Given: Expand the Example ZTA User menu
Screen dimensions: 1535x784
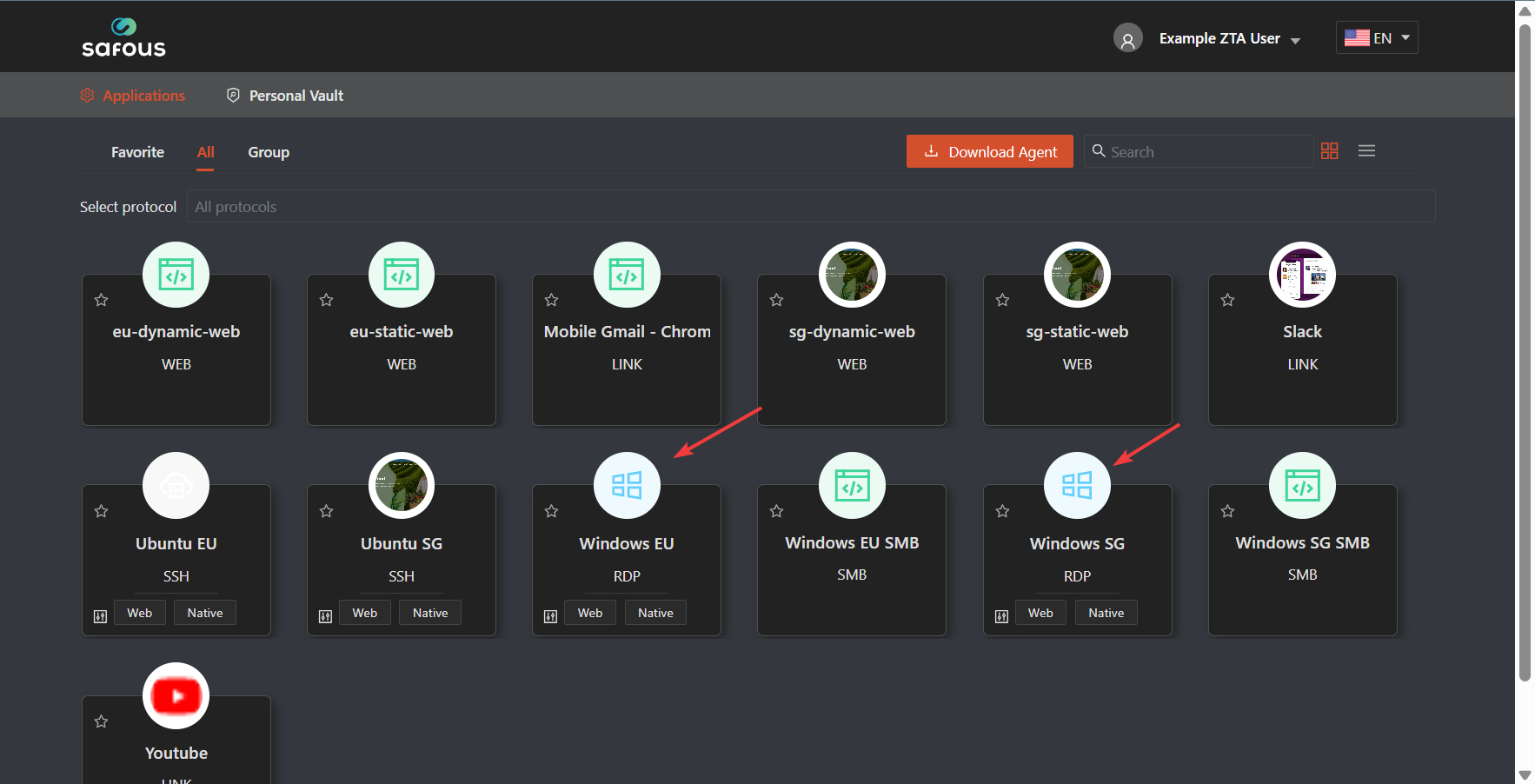Looking at the screenshot, I should pos(1230,38).
